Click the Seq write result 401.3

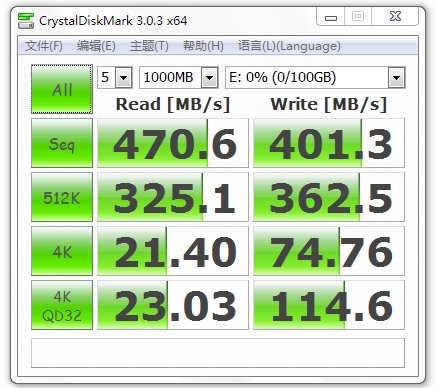coord(329,143)
